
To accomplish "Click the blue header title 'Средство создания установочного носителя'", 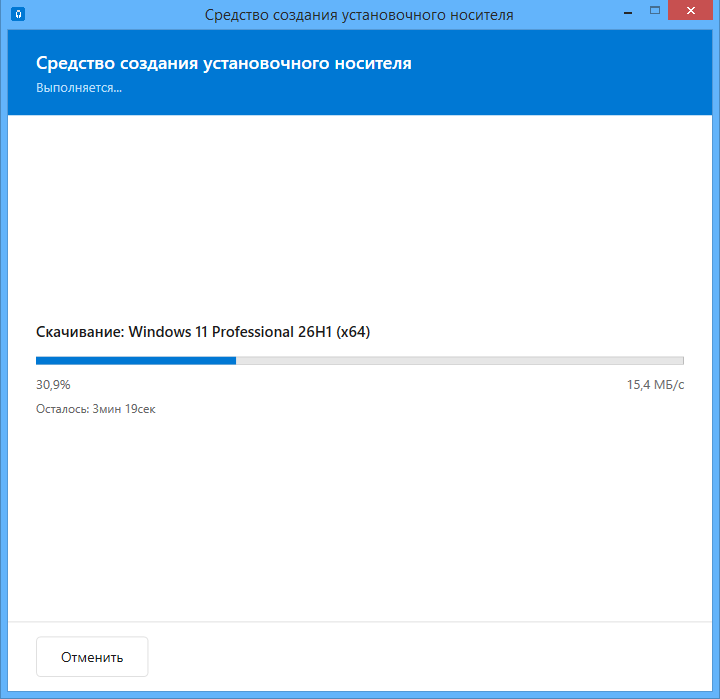I will click(x=224, y=63).
